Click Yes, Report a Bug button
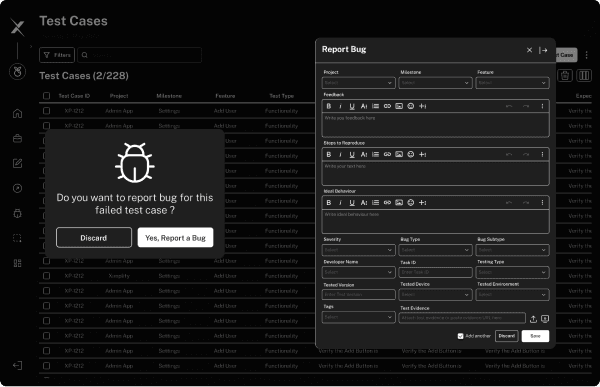Viewport: 600px width, 387px height. pos(175,238)
